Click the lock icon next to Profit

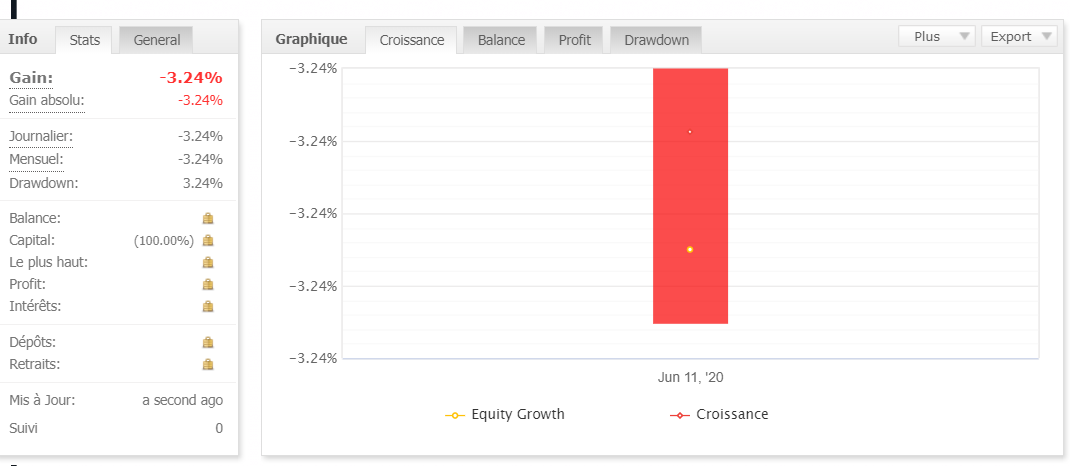(208, 284)
